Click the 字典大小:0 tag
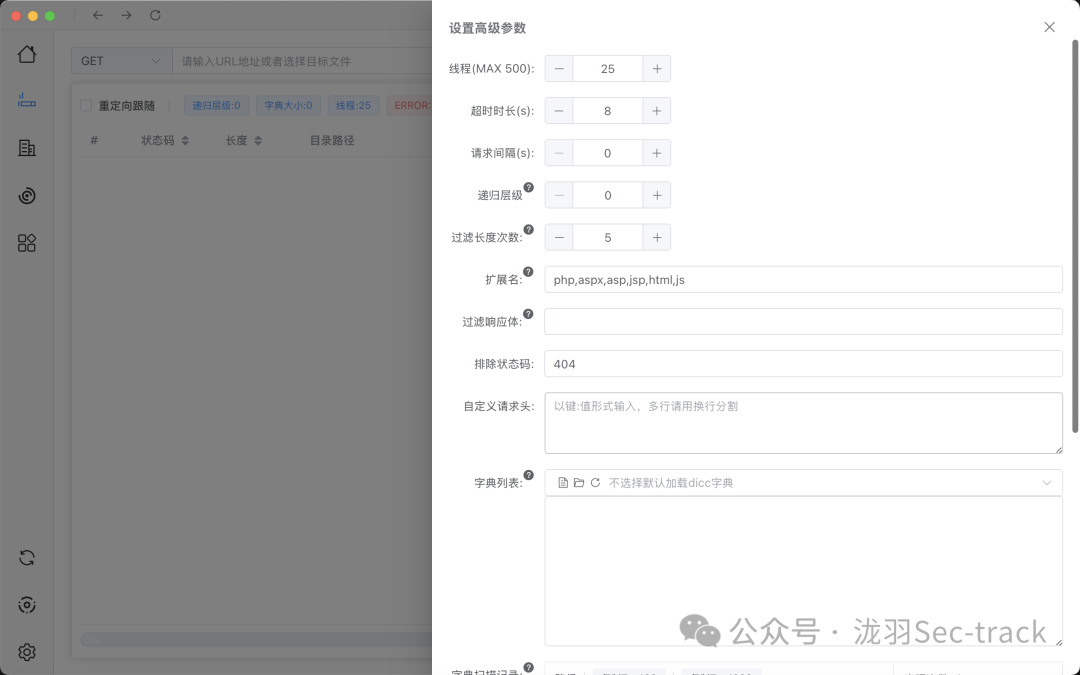This screenshot has height=675, width=1080. point(288,105)
